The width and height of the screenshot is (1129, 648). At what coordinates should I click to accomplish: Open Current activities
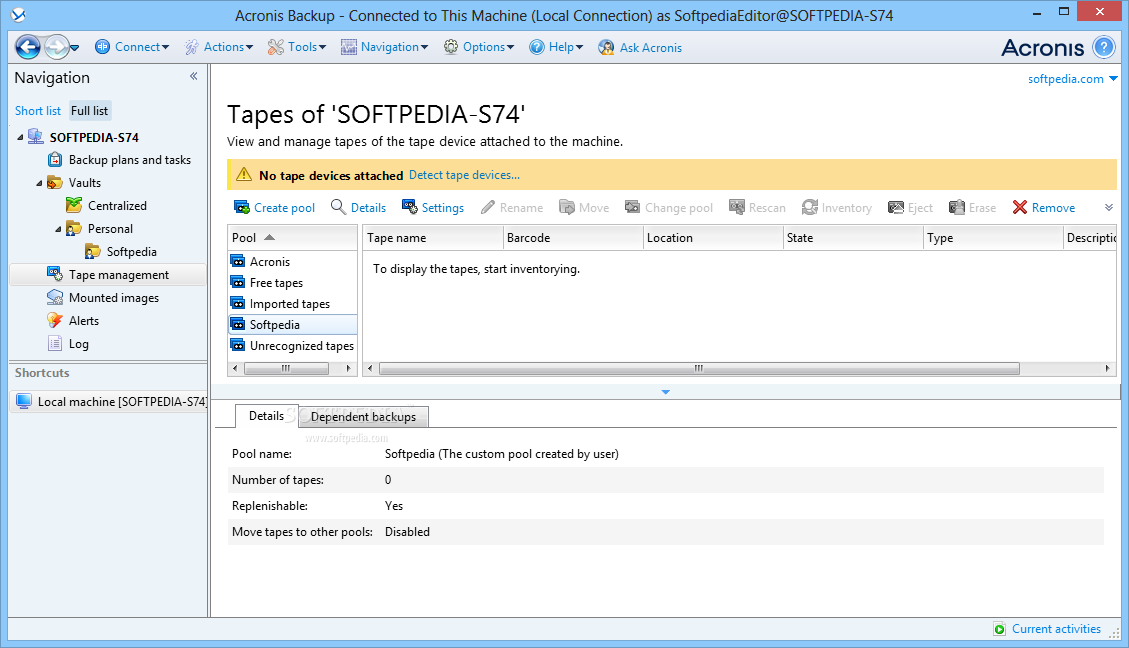1048,629
